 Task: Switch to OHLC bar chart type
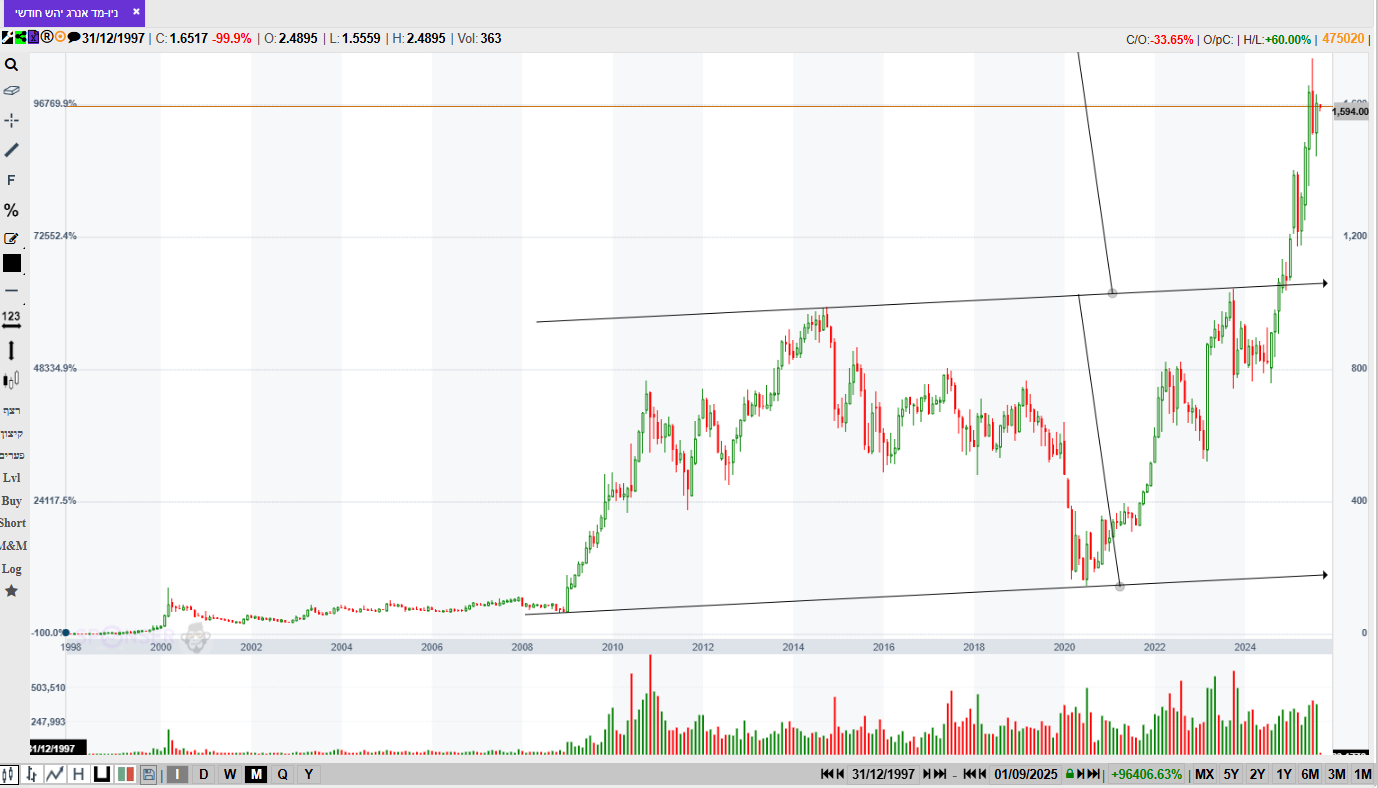point(32,774)
